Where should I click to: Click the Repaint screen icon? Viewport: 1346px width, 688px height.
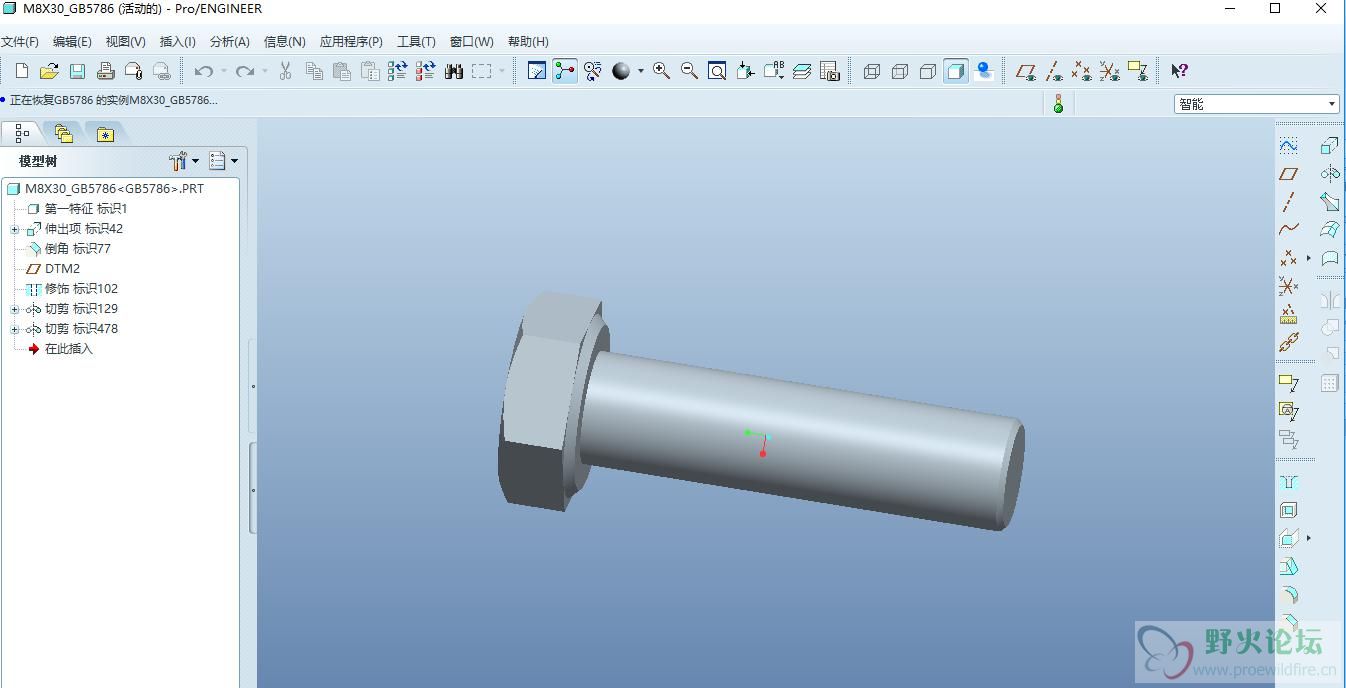[x=537, y=71]
